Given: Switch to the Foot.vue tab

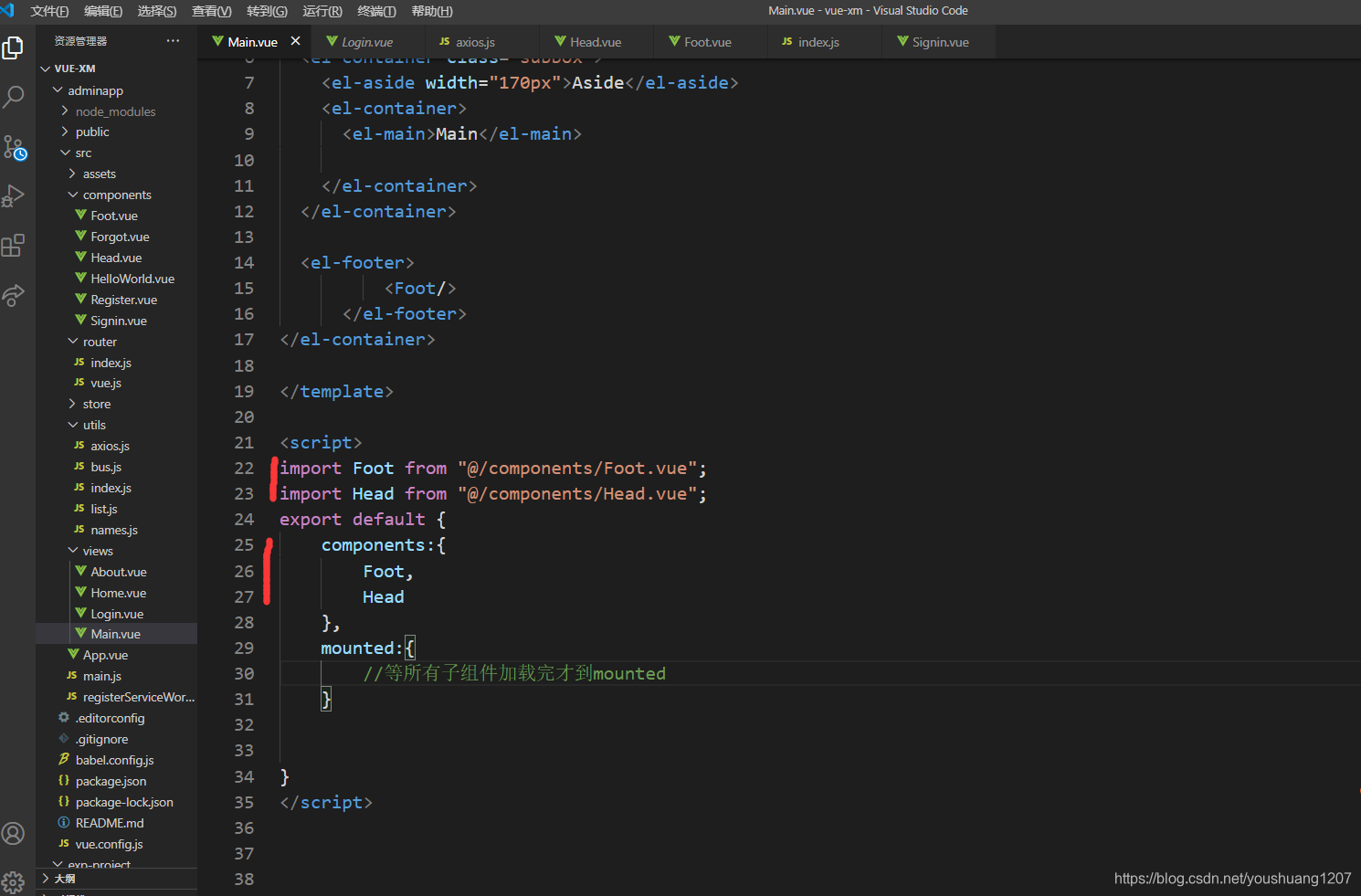Looking at the screenshot, I should (x=708, y=42).
